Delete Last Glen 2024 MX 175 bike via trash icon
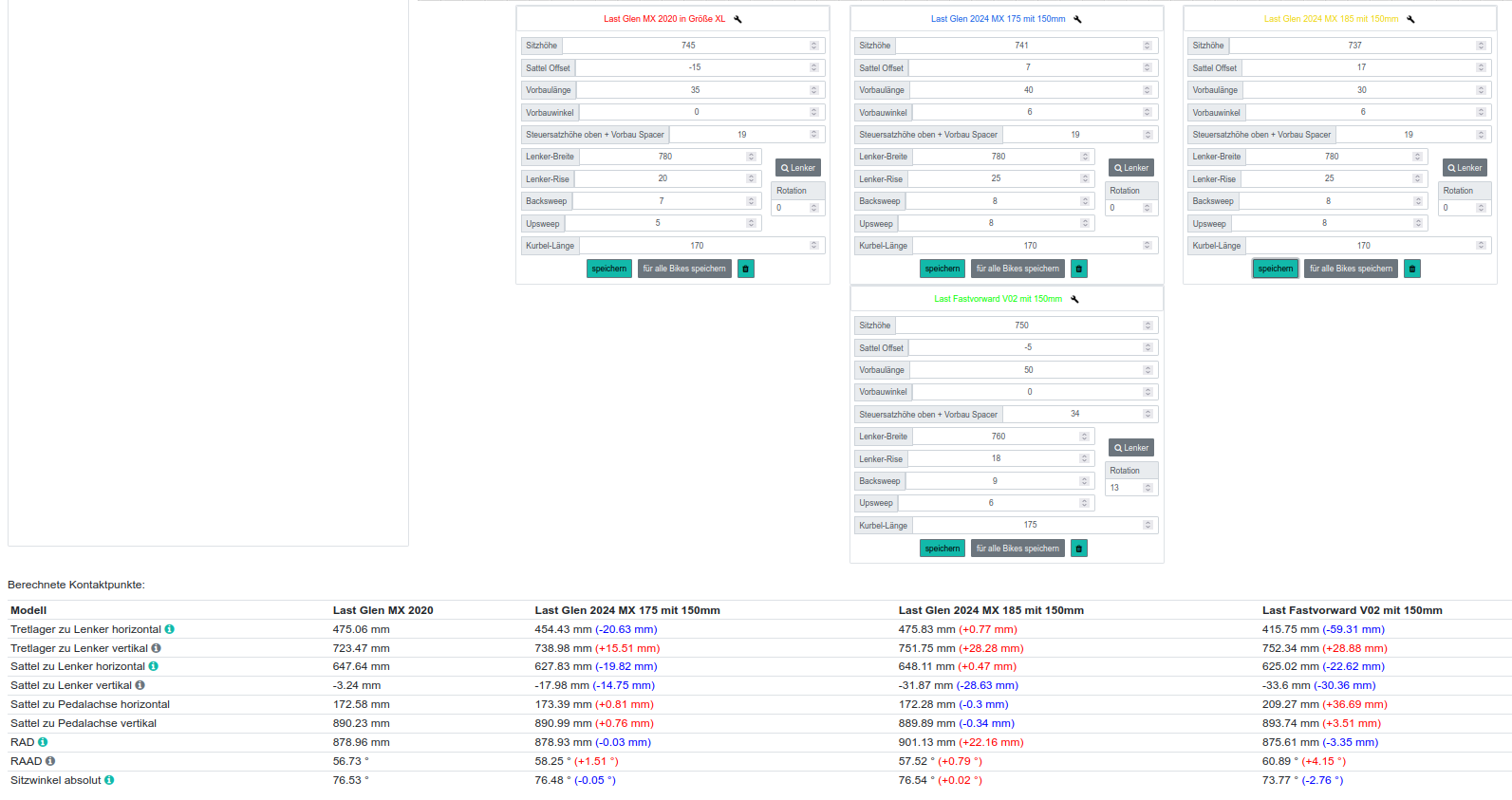 [x=1079, y=269]
